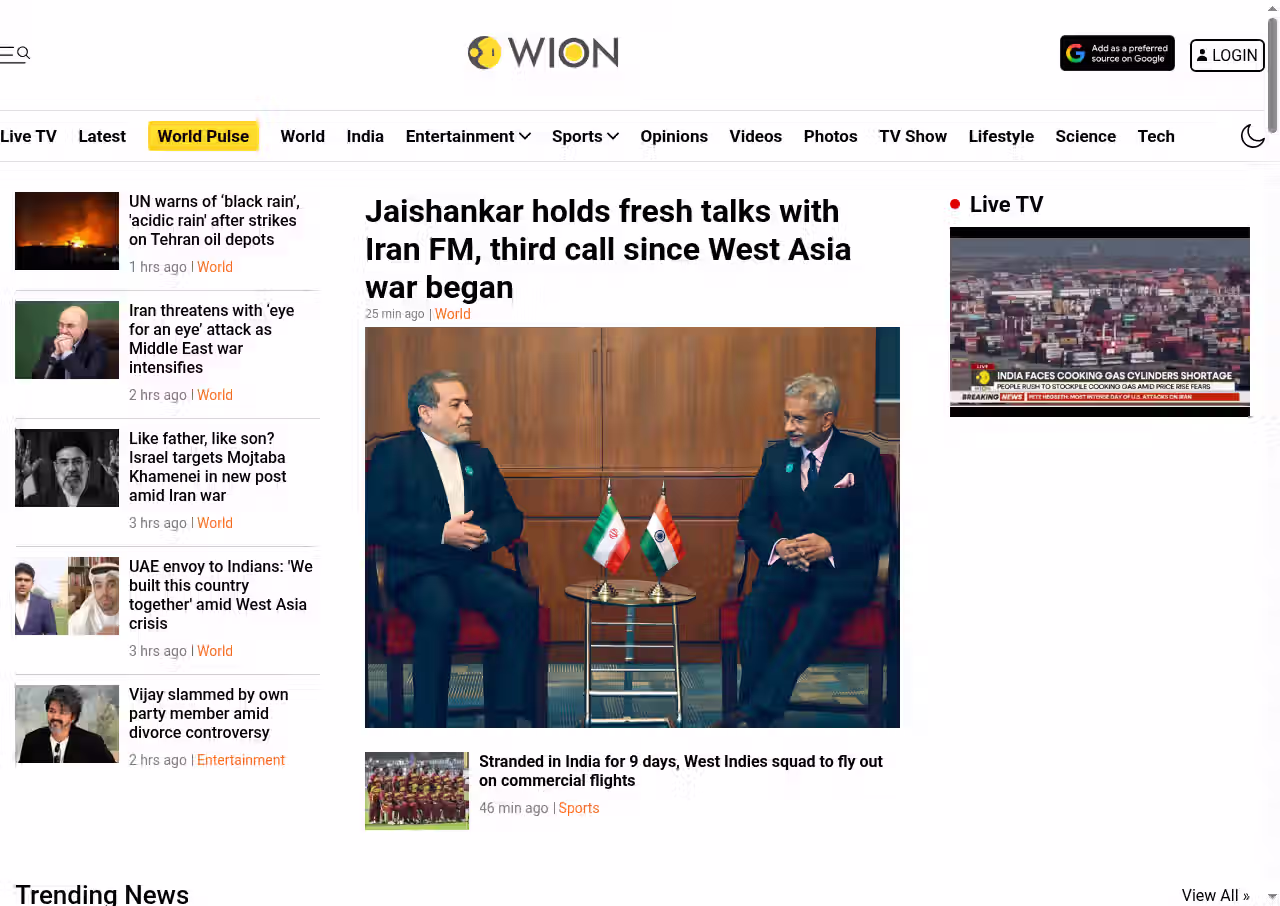Toggle dark mode moon icon

(1253, 136)
